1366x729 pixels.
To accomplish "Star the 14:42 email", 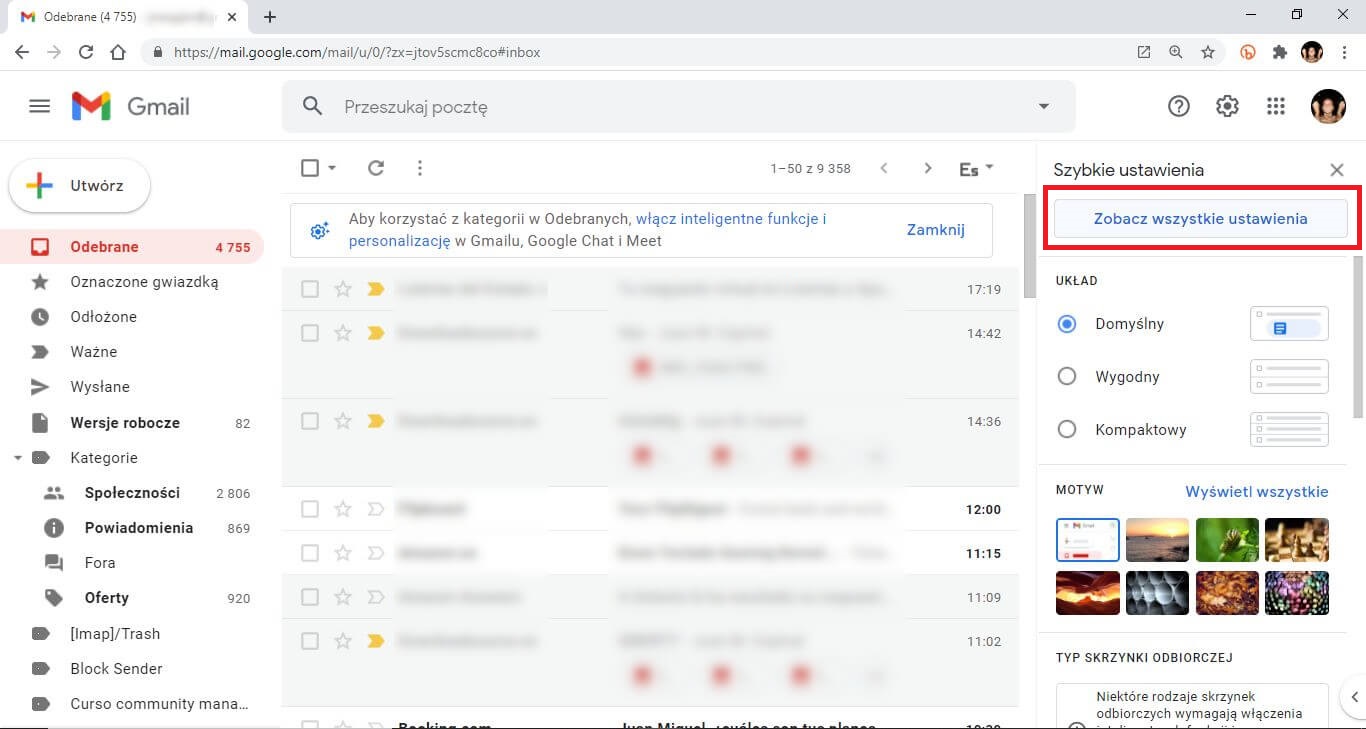I will click(343, 333).
